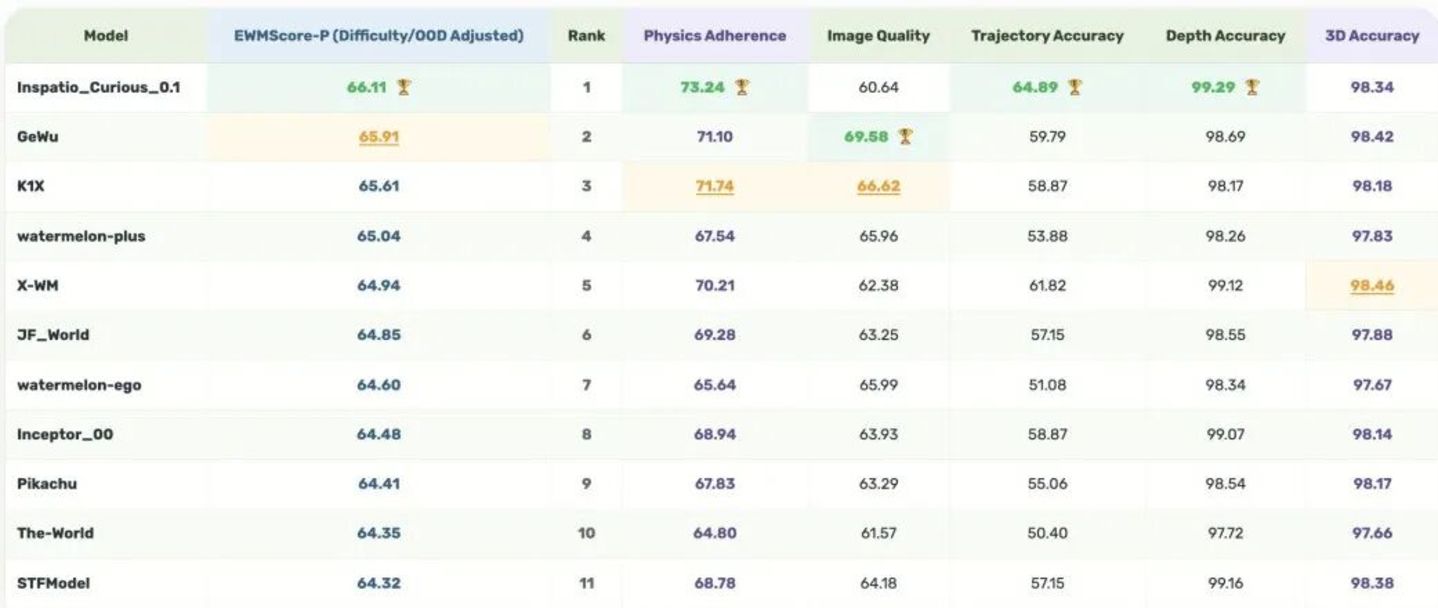Click the 97.66 3D accuracy for The-World
This screenshot has height=608, width=1438.
(x=1372, y=534)
